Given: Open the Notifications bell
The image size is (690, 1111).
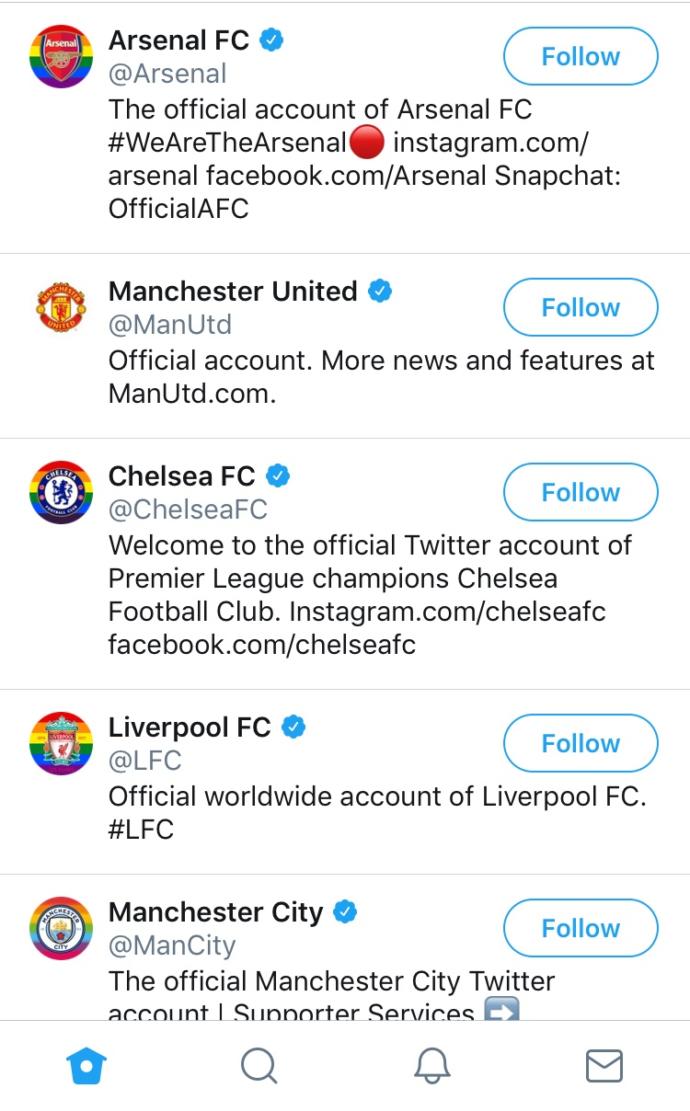Looking at the screenshot, I should click(x=432, y=1066).
